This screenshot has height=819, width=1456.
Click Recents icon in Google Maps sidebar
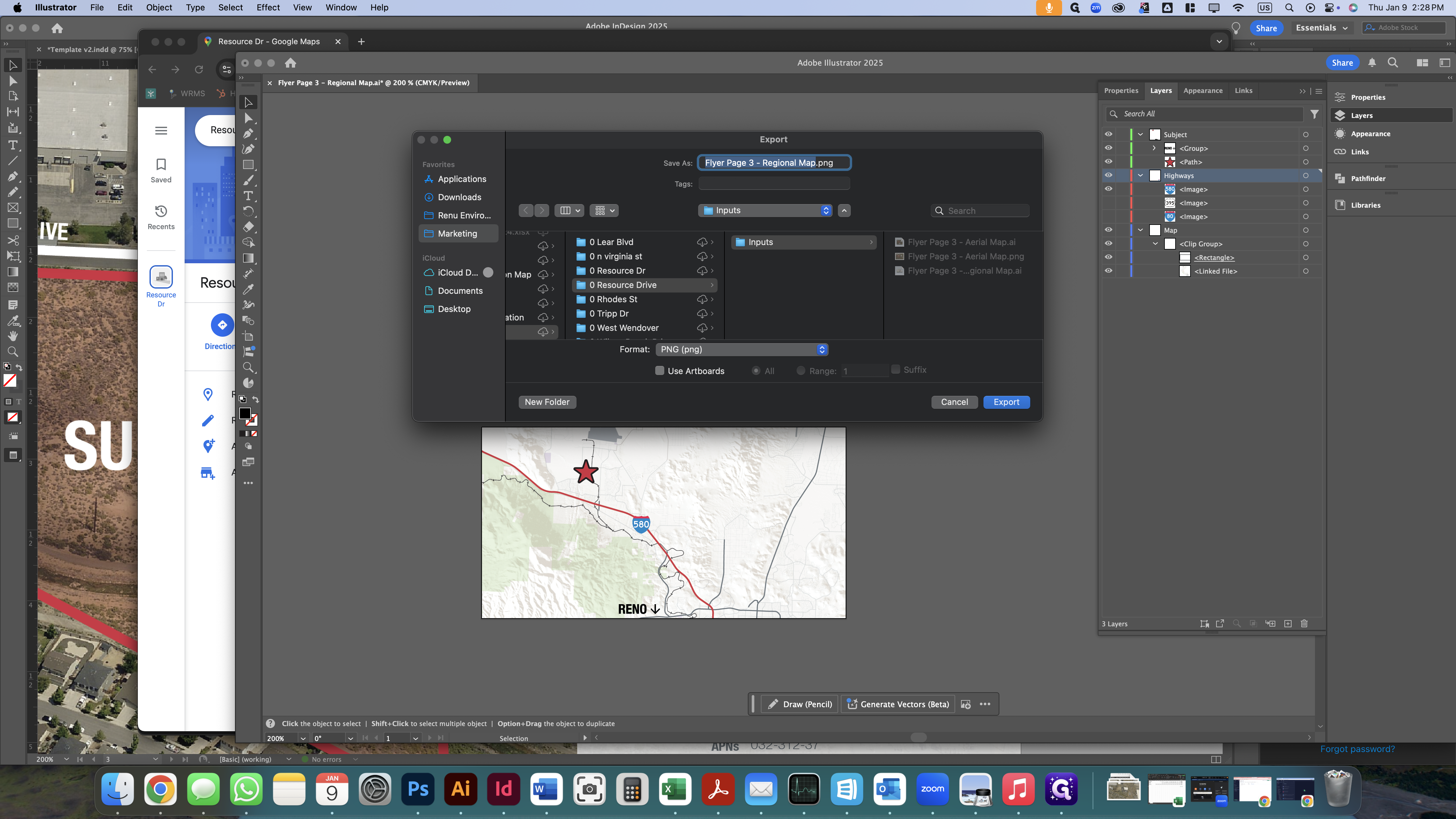[161, 217]
